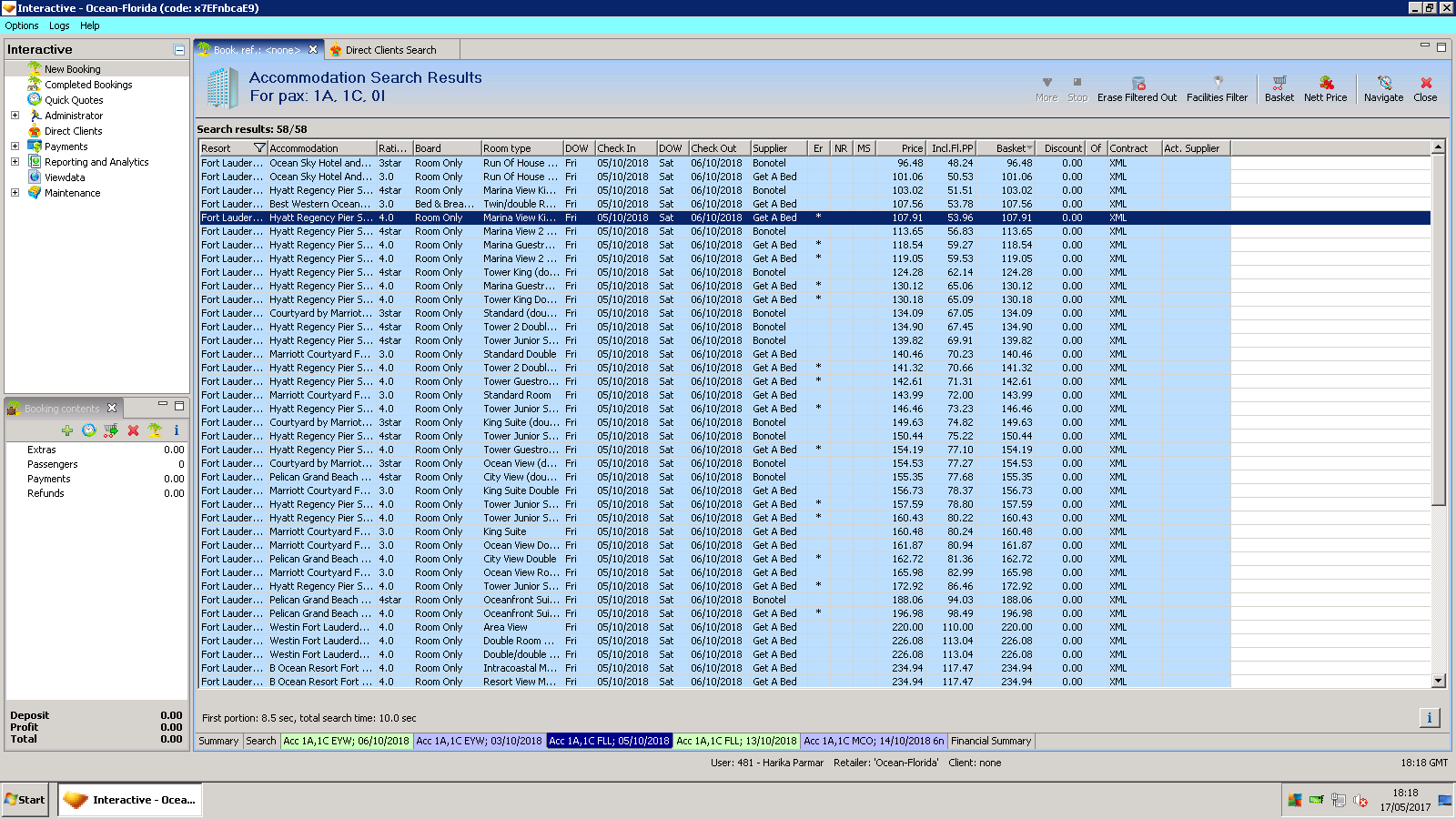This screenshot has width=1456, height=819.
Task: Click the results list scroll down arrow
Action: (1439, 681)
